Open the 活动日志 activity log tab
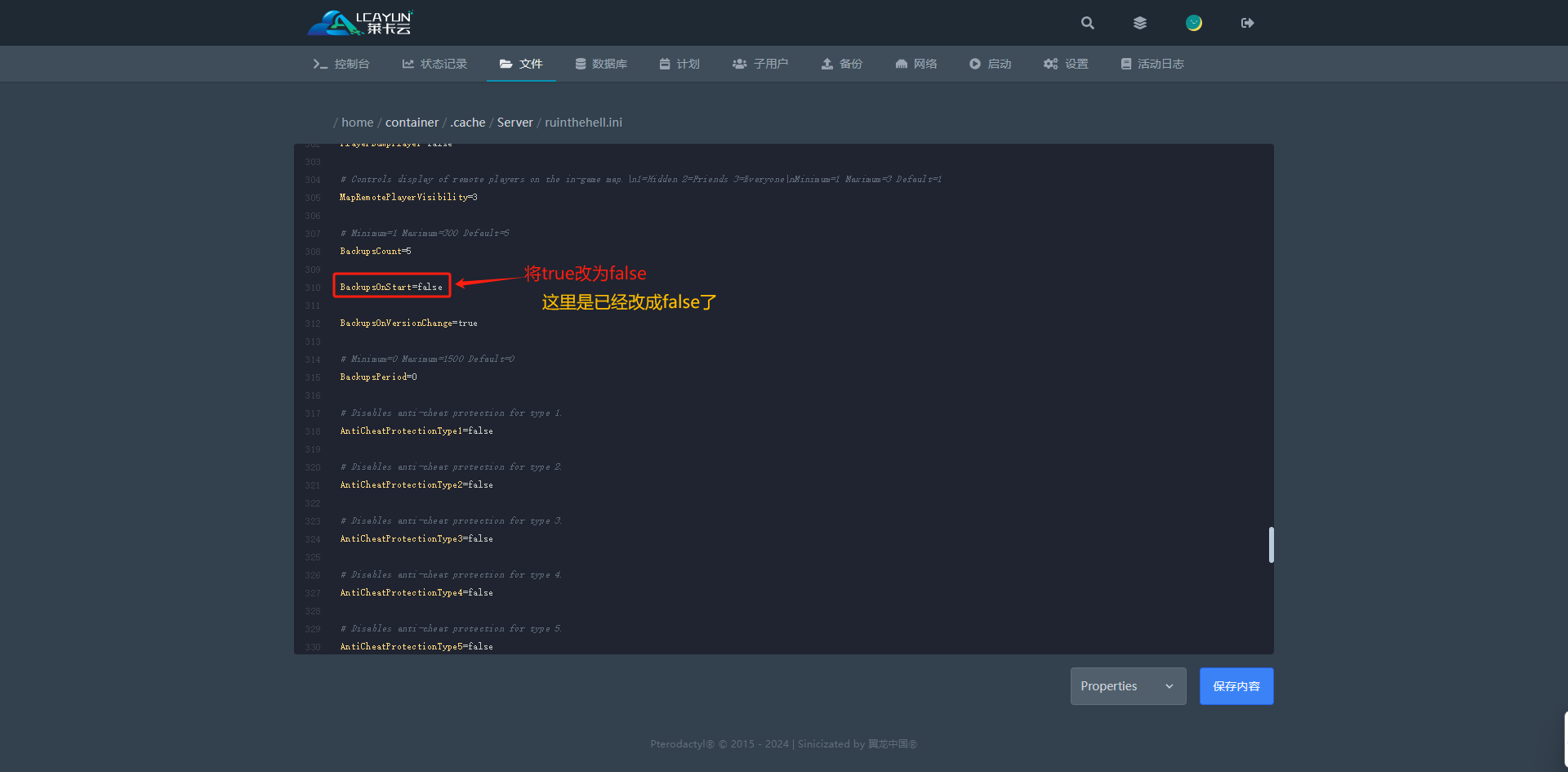The width and height of the screenshot is (1568, 772). (x=1152, y=64)
